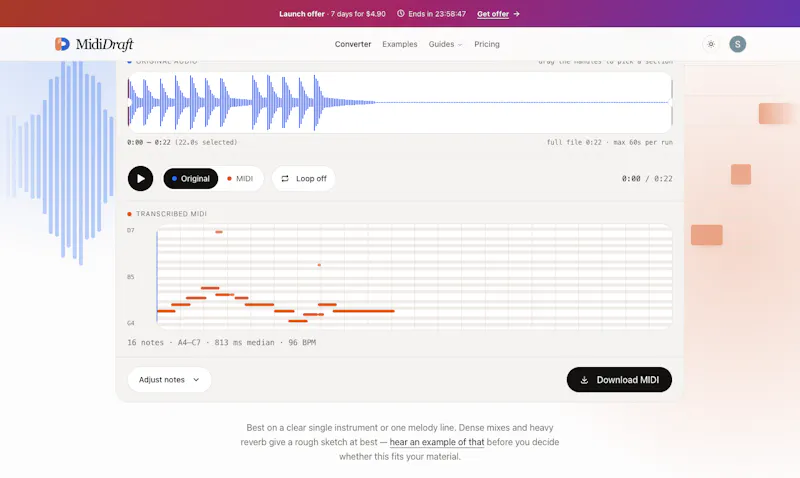Screen dimensions: 800x478
Task: Open the 'hear an example of that' link
Action: (437, 442)
